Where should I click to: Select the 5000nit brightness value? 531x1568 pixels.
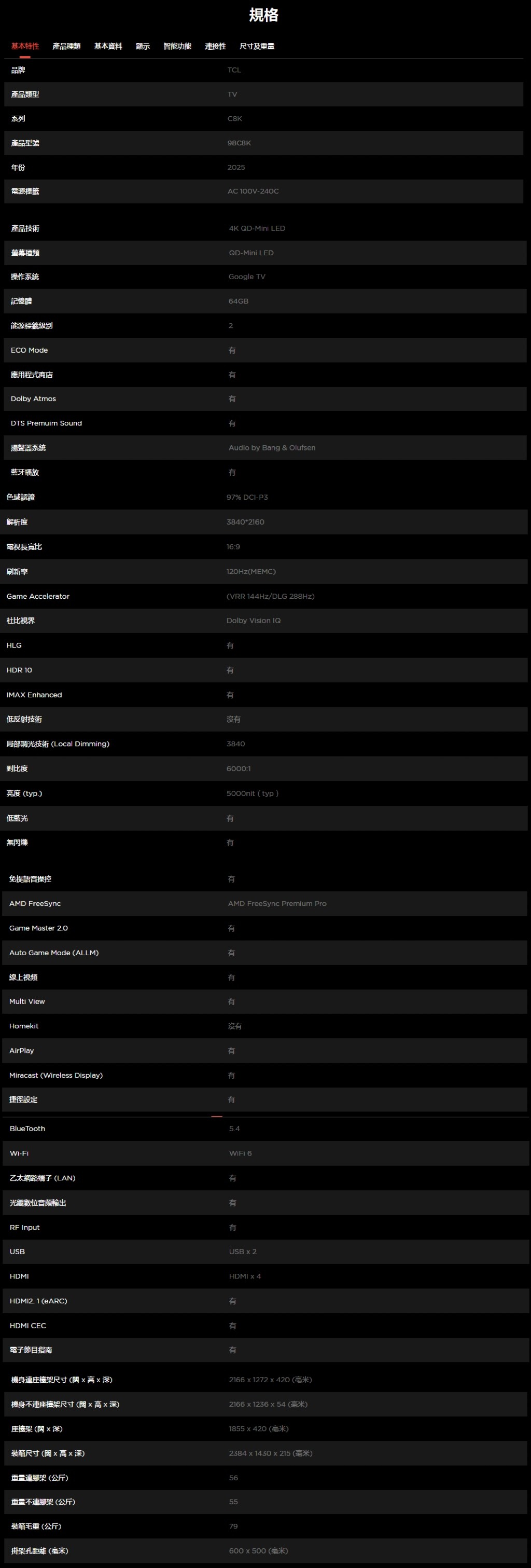(x=253, y=793)
